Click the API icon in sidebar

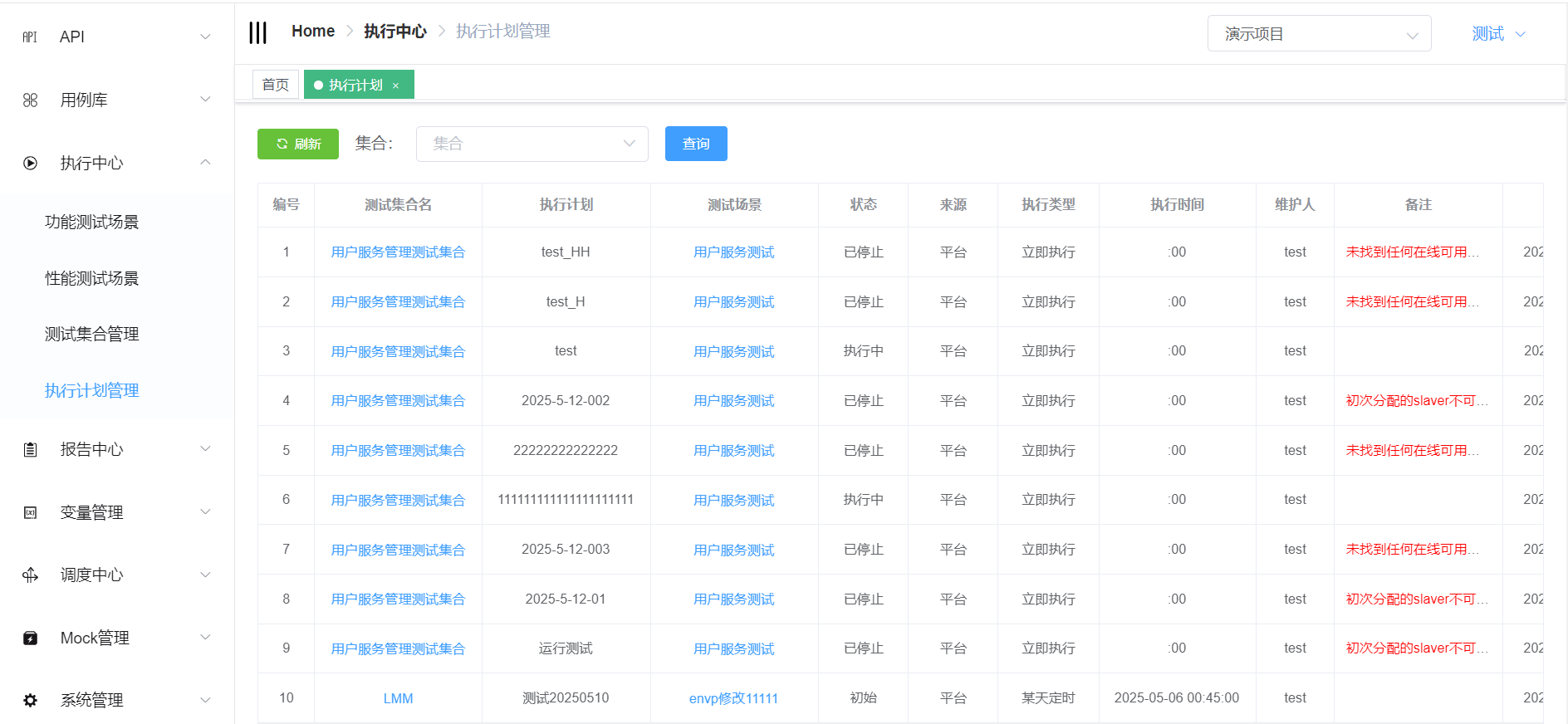point(30,37)
